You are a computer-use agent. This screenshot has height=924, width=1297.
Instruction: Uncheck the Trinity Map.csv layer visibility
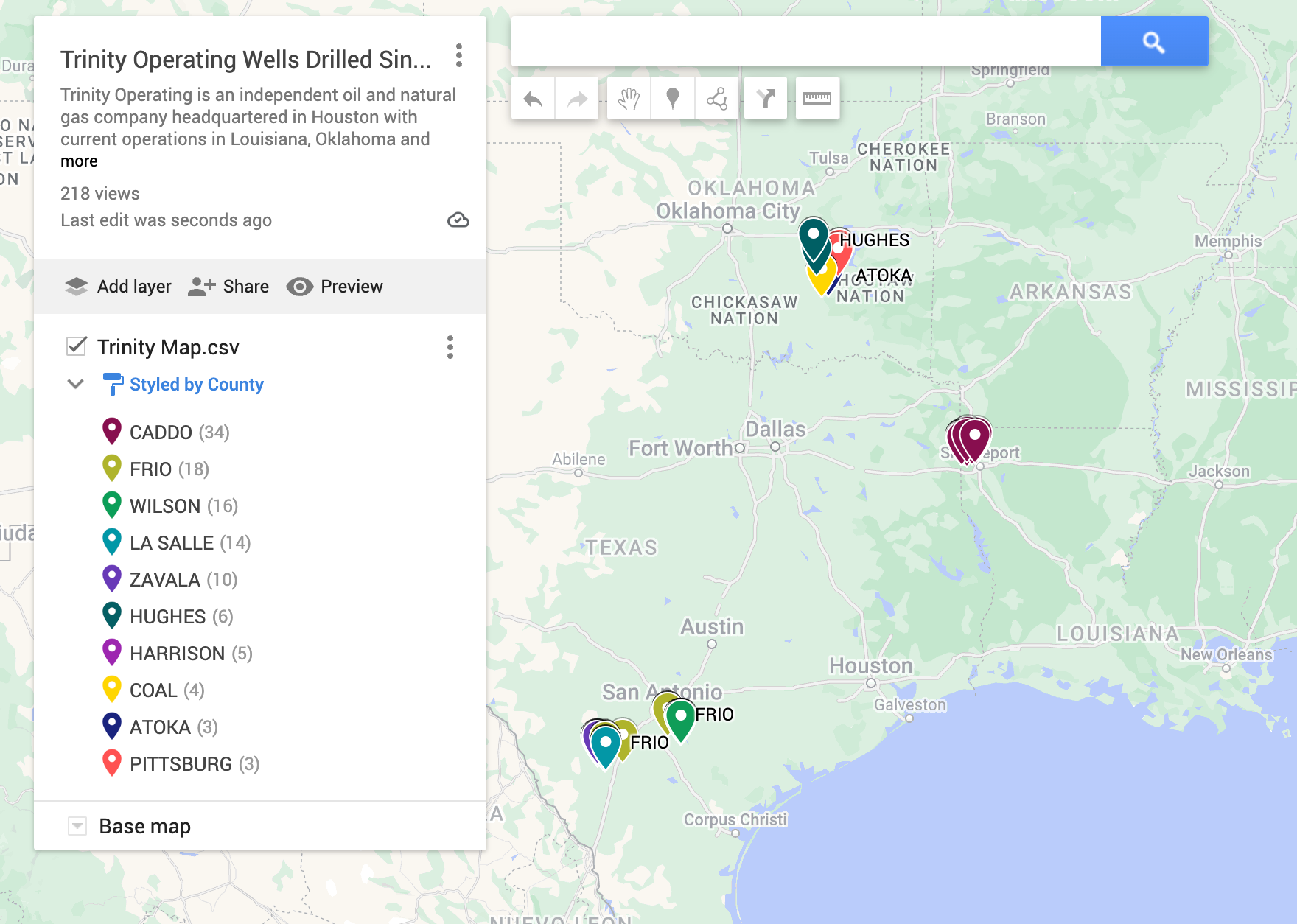coord(77,347)
